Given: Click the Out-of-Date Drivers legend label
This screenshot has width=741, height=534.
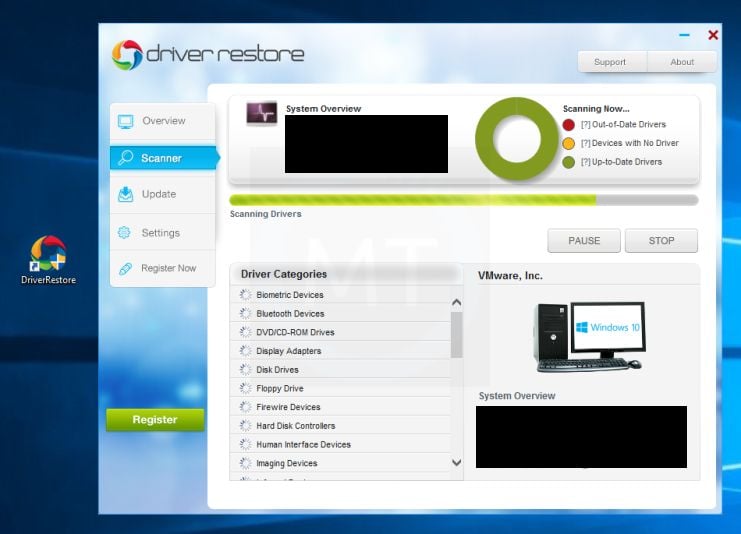Looking at the screenshot, I should (623, 124).
